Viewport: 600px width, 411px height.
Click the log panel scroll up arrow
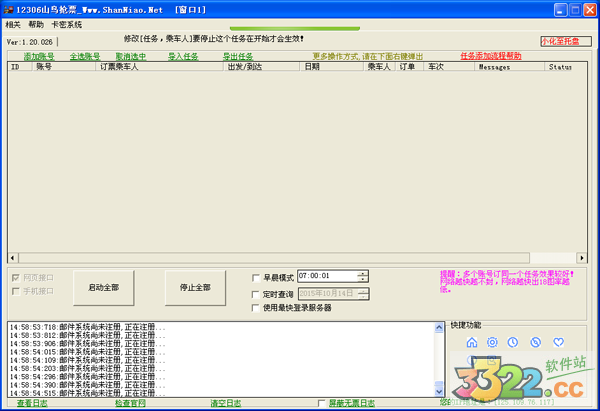pos(439,328)
